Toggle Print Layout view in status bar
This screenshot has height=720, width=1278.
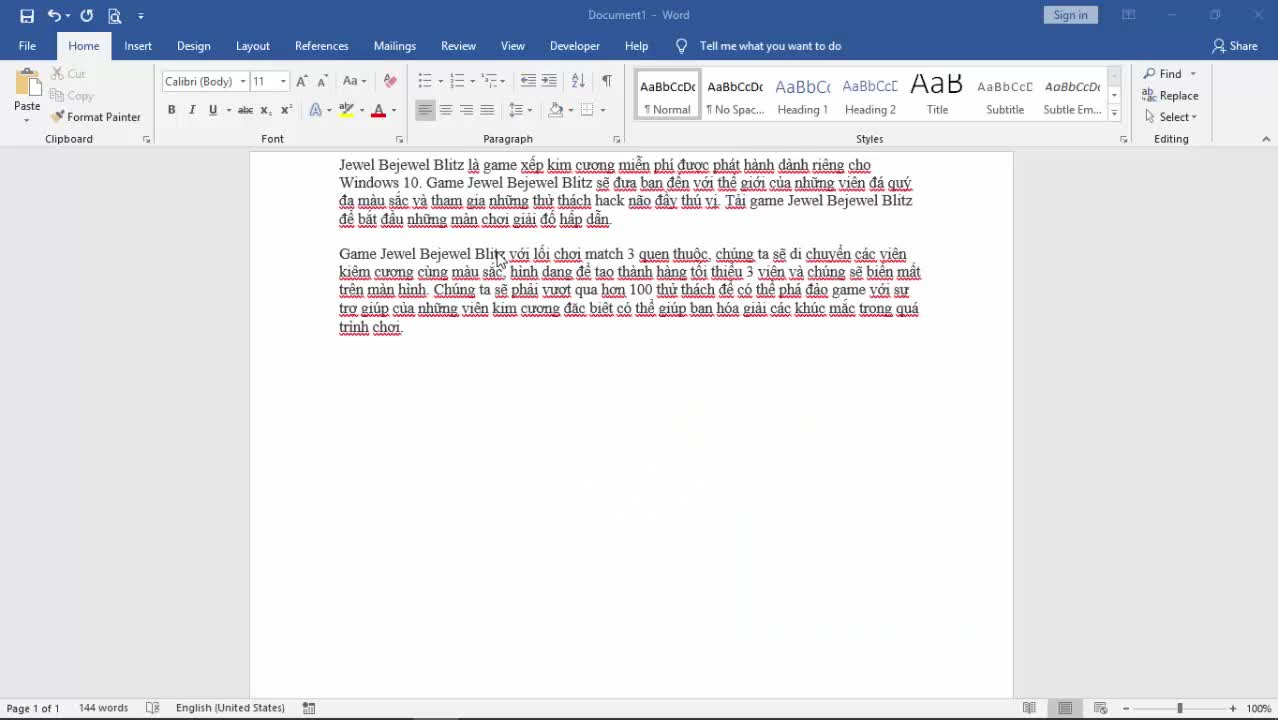point(1065,708)
